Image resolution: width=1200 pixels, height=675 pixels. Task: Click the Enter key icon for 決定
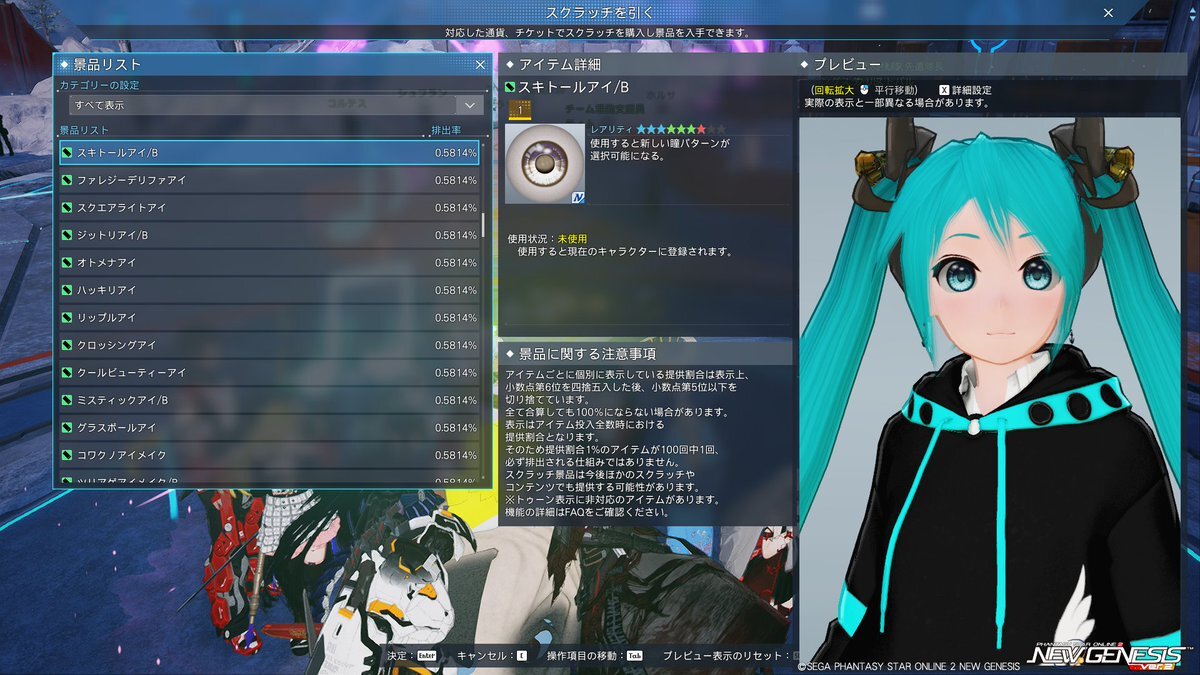click(427, 656)
